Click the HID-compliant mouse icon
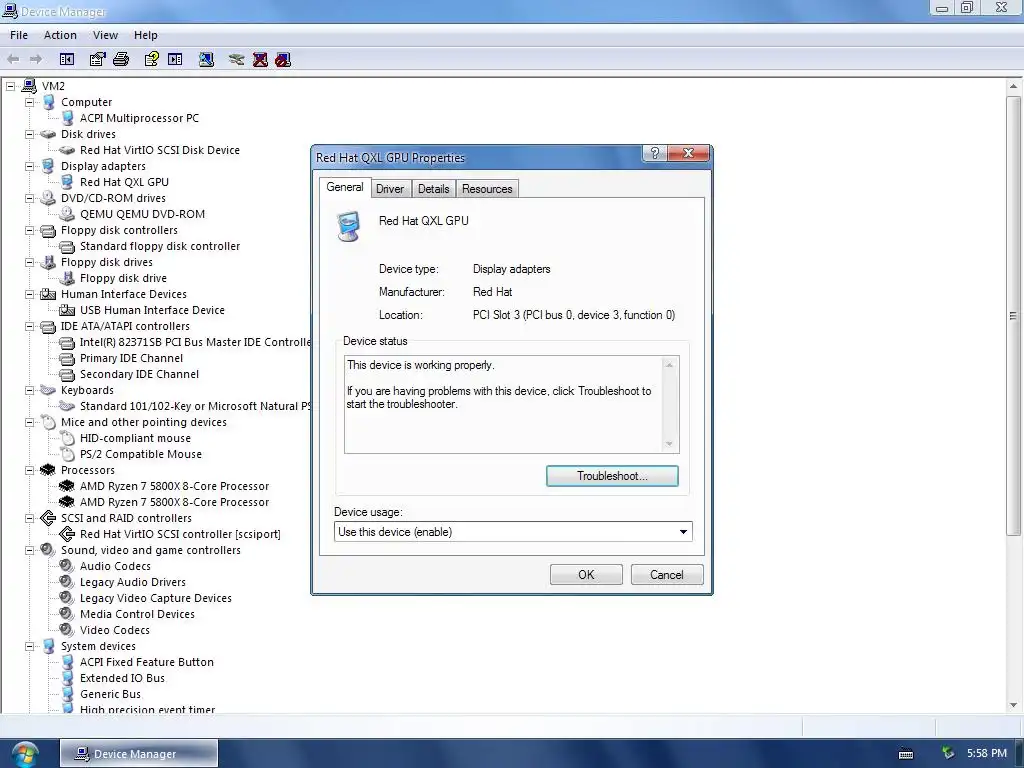The width and height of the screenshot is (1024, 768). point(67,438)
